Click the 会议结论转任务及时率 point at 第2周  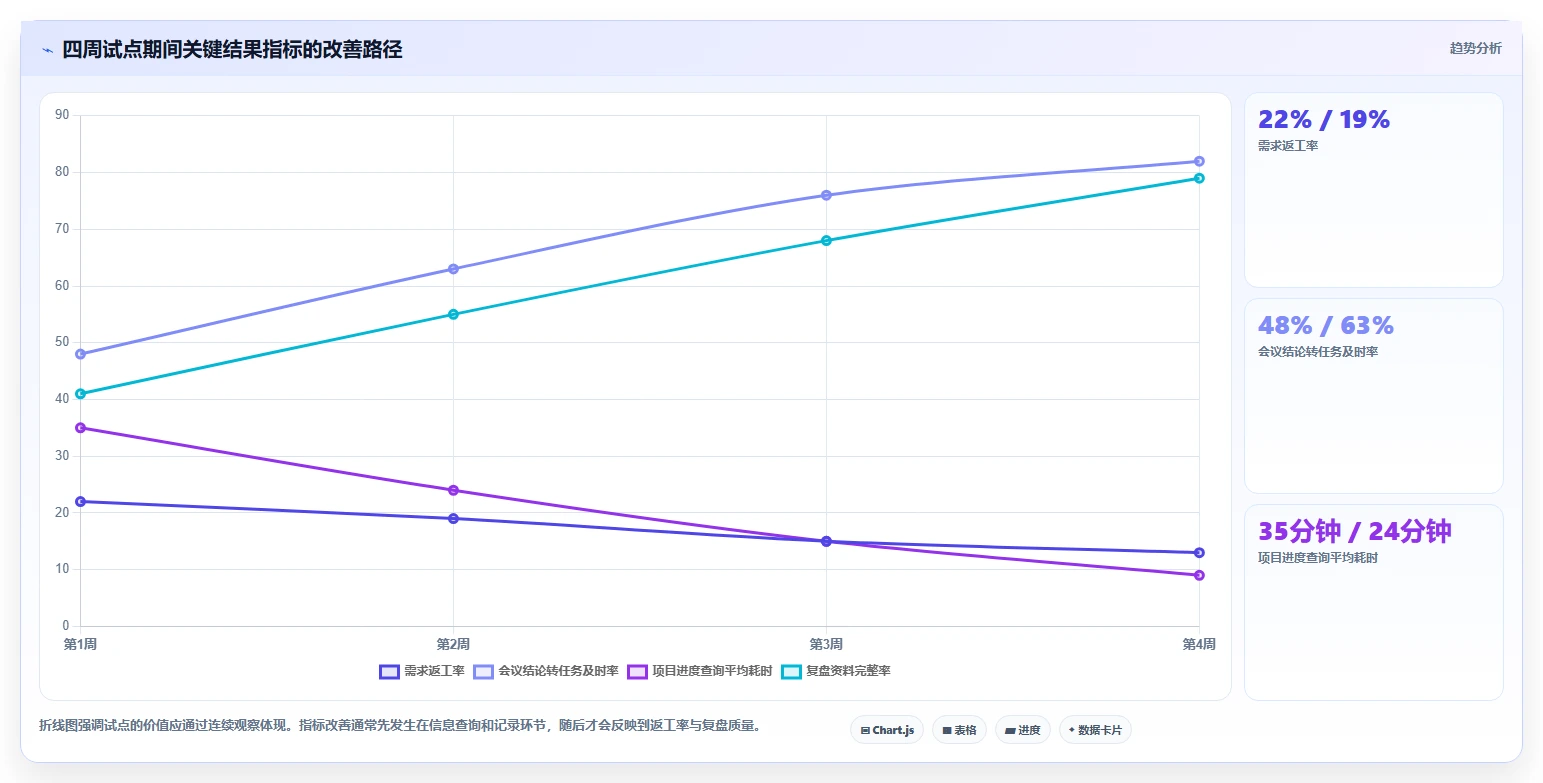tap(453, 269)
